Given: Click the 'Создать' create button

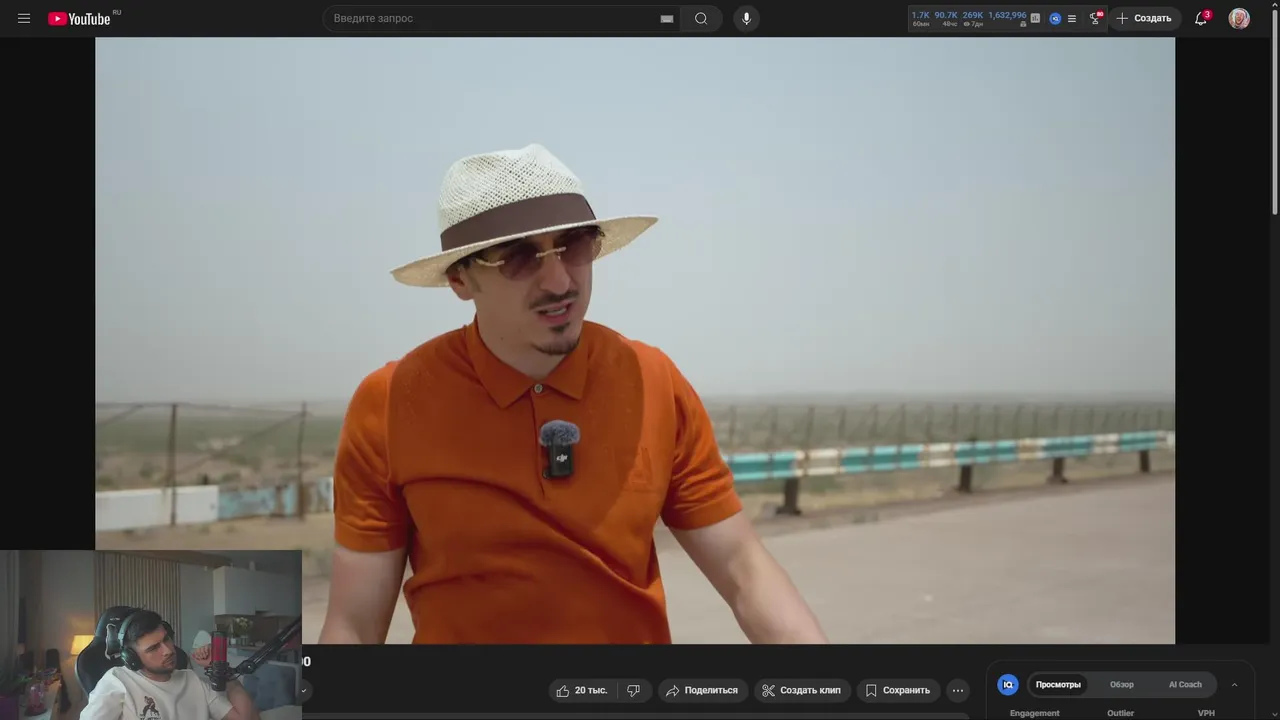Looking at the screenshot, I should (1144, 18).
